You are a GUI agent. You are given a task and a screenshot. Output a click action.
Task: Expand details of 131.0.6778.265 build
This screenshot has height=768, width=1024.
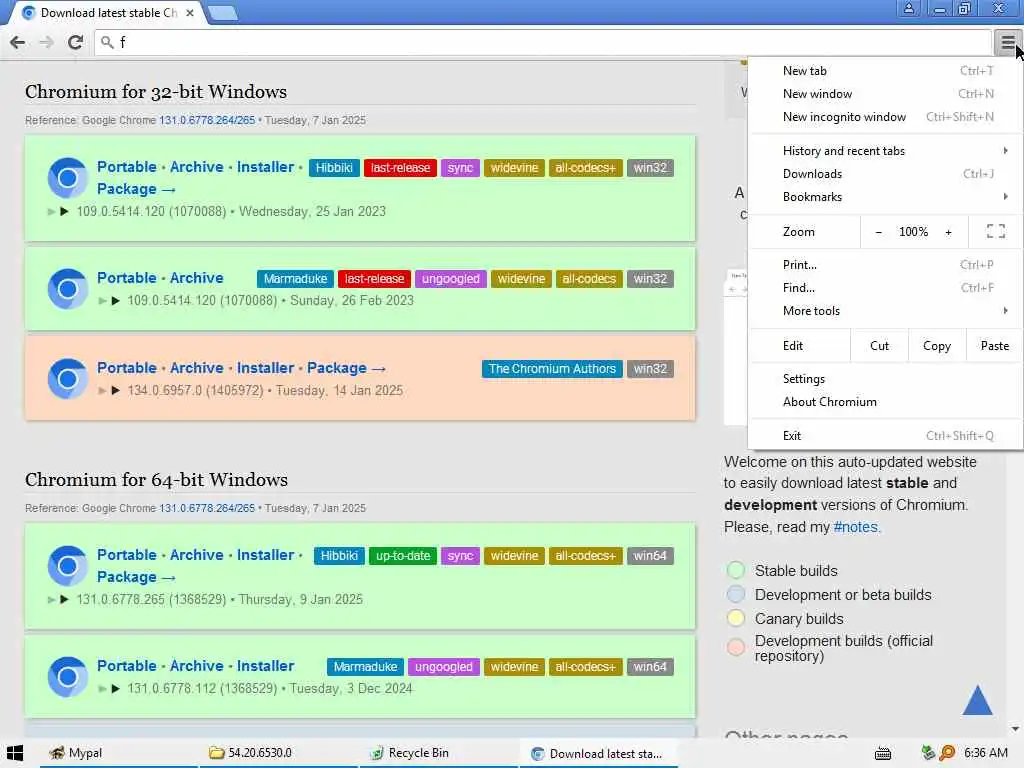pos(64,600)
